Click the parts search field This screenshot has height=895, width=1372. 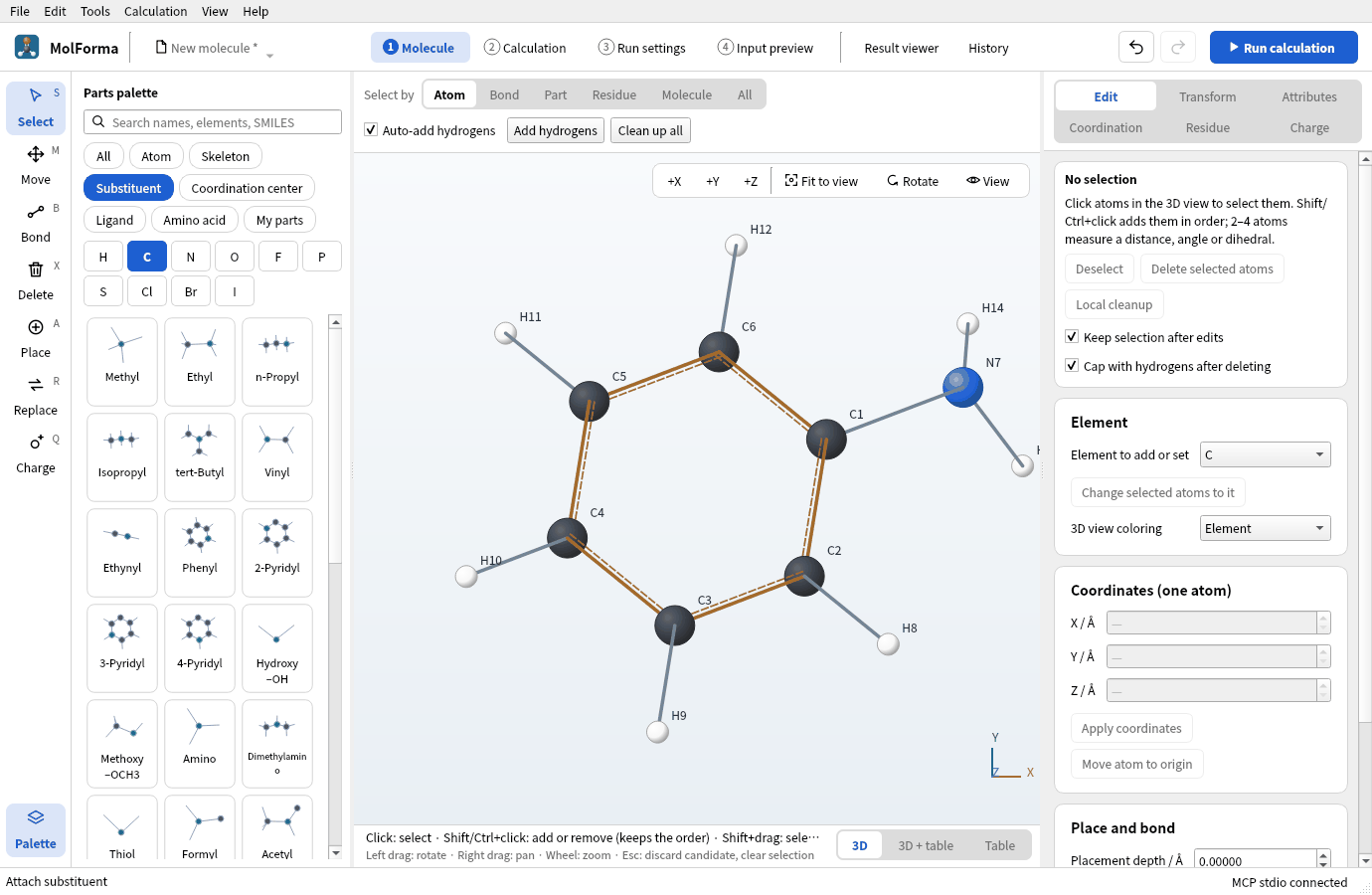coord(213,122)
